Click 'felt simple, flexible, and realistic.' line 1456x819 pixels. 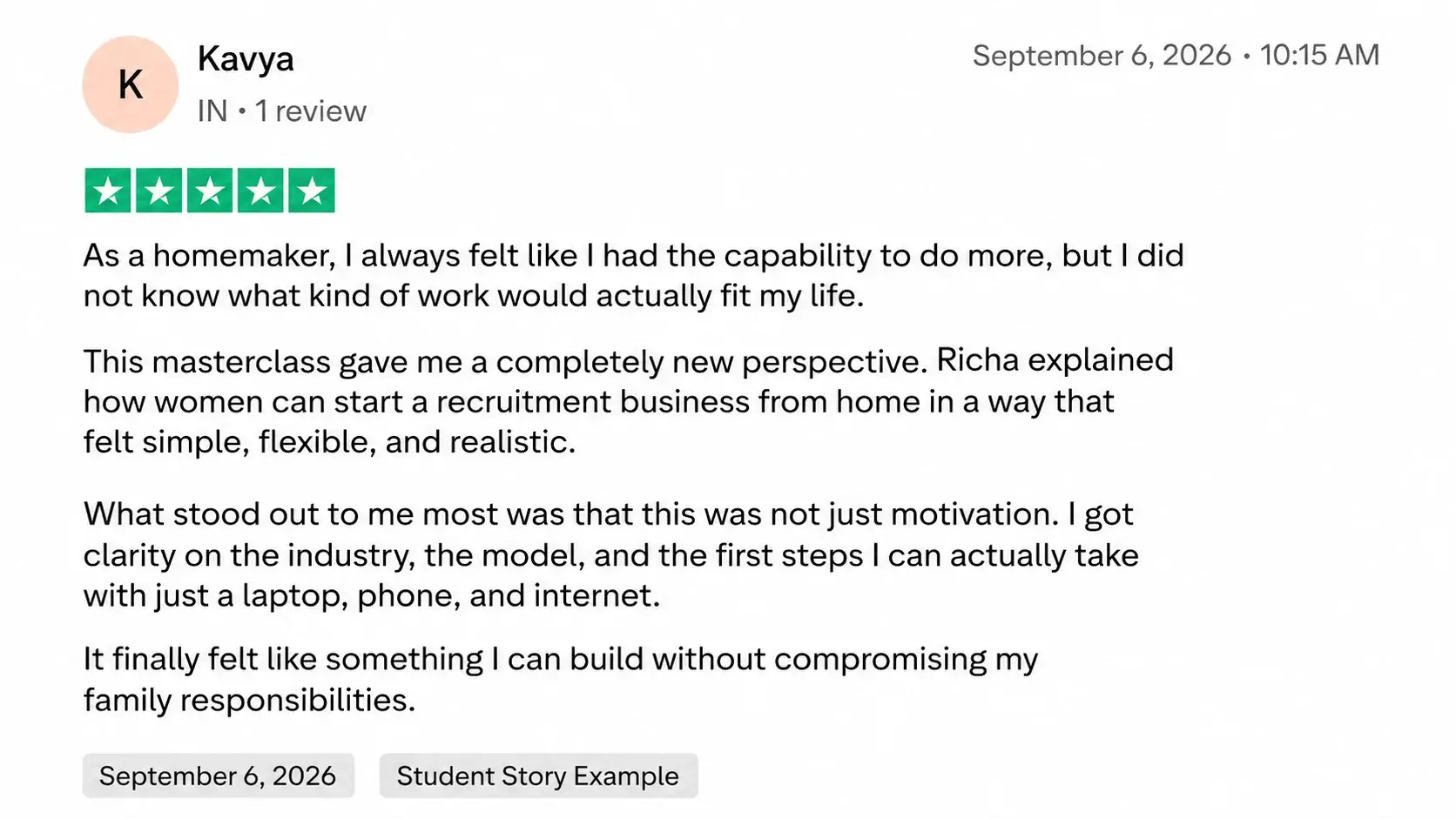329,442
